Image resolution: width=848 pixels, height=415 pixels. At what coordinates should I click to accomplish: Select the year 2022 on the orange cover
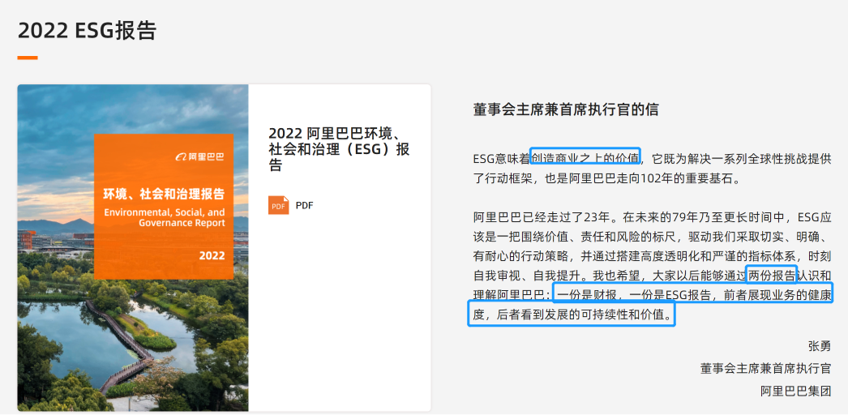pos(212,255)
